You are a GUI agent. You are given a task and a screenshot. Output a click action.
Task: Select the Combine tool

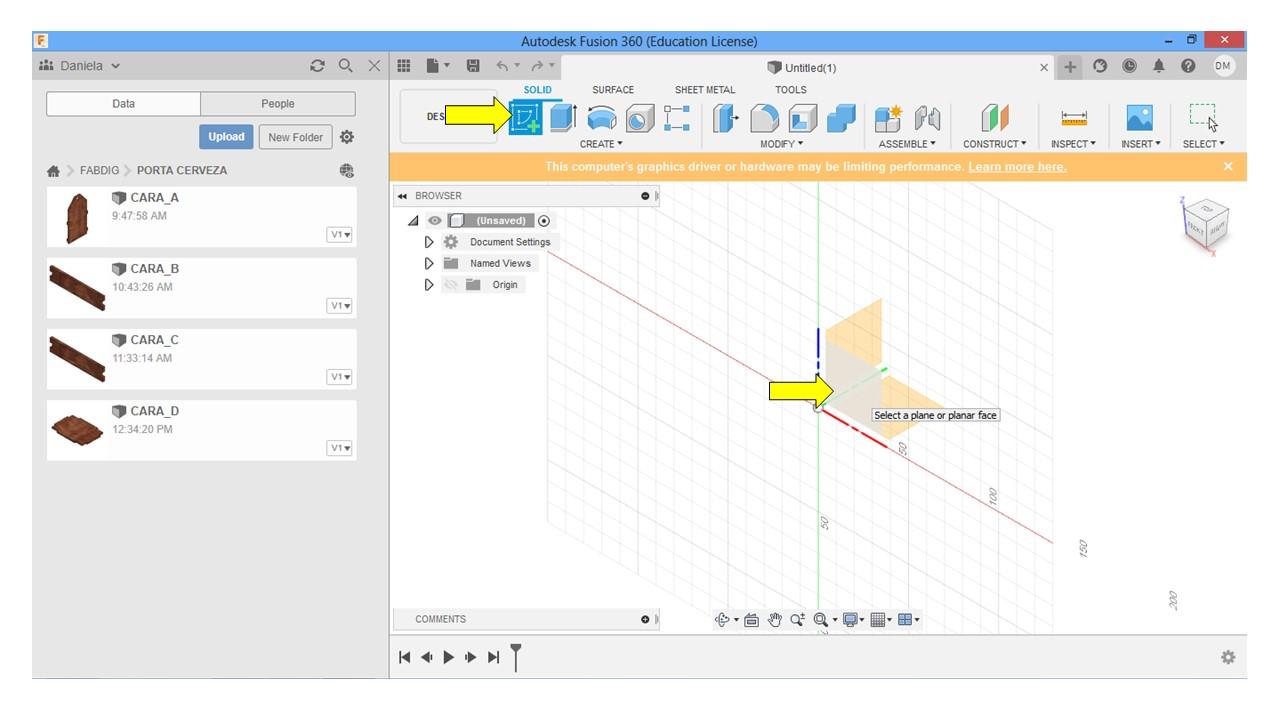click(841, 119)
